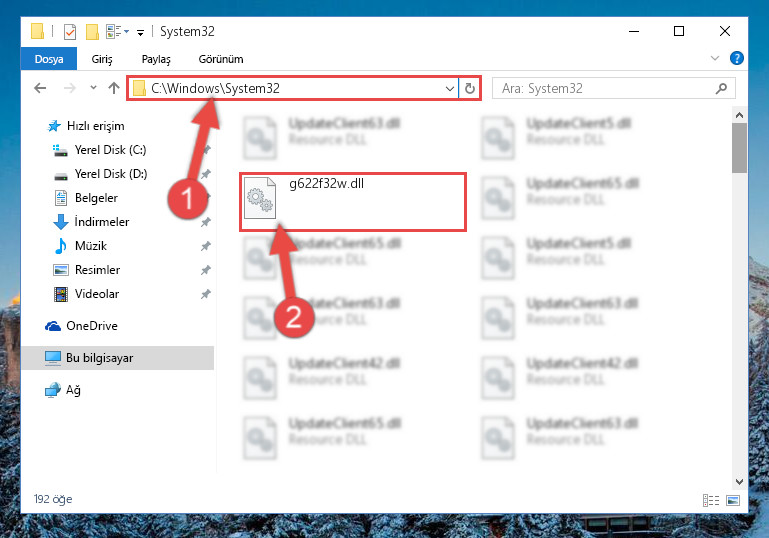
Task: Click the 192 öğe status bar text
Action: [x=53, y=499]
